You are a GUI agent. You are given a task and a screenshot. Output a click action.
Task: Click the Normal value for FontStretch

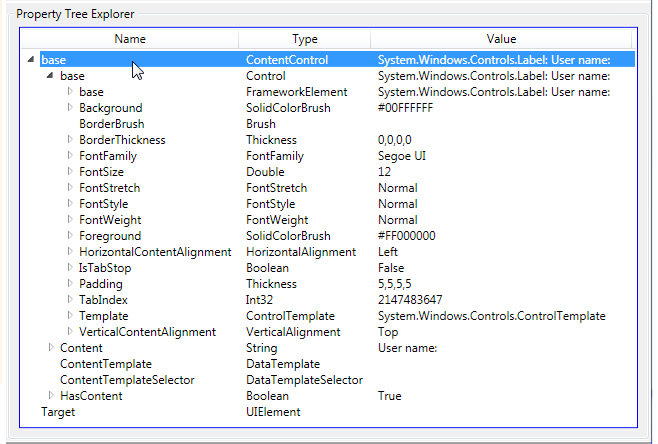(x=397, y=188)
